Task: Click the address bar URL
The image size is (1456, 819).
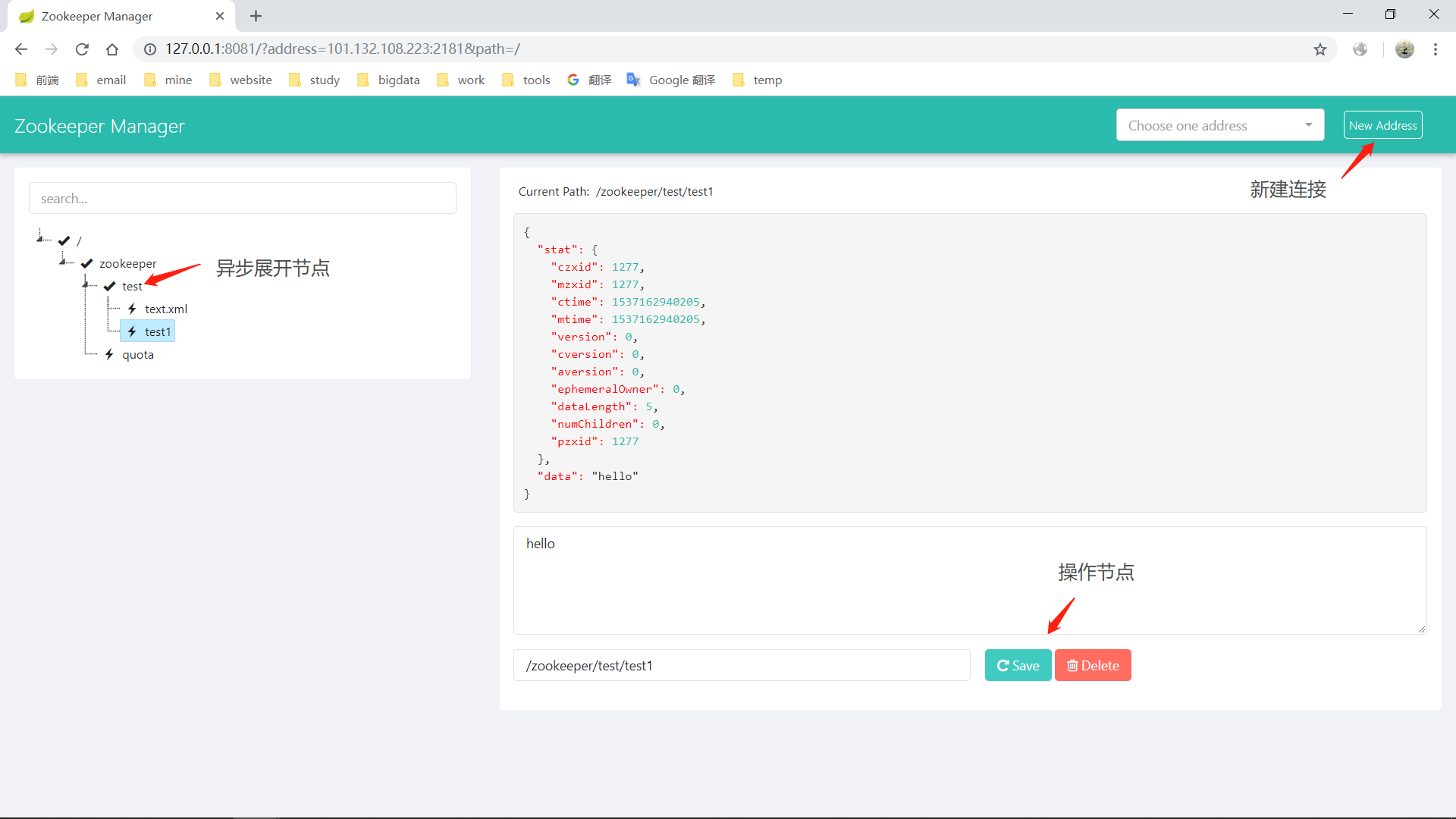Action: [343, 49]
